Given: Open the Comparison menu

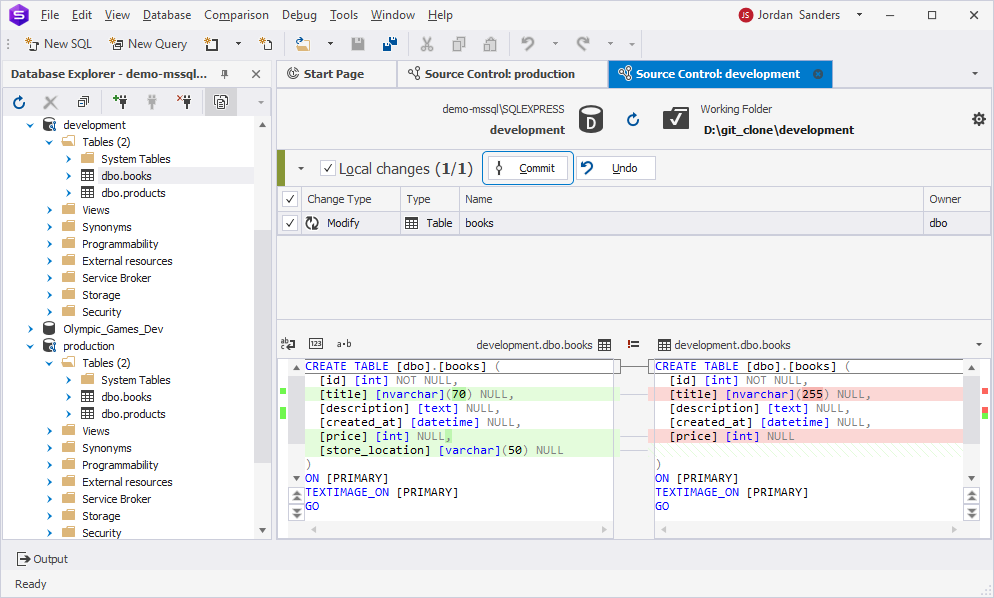Looking at the screenshot, I should pyautogui.click(x=236, y=15).
